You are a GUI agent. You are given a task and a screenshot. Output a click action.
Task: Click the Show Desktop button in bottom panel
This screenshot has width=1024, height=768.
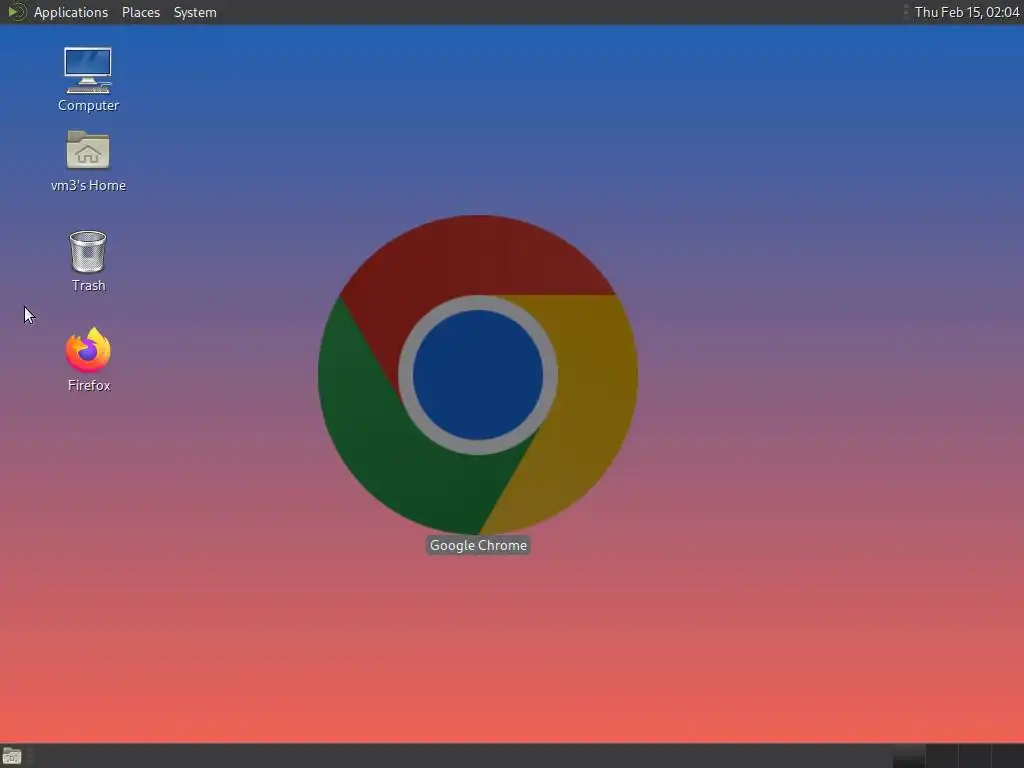(x=12, y=756)
